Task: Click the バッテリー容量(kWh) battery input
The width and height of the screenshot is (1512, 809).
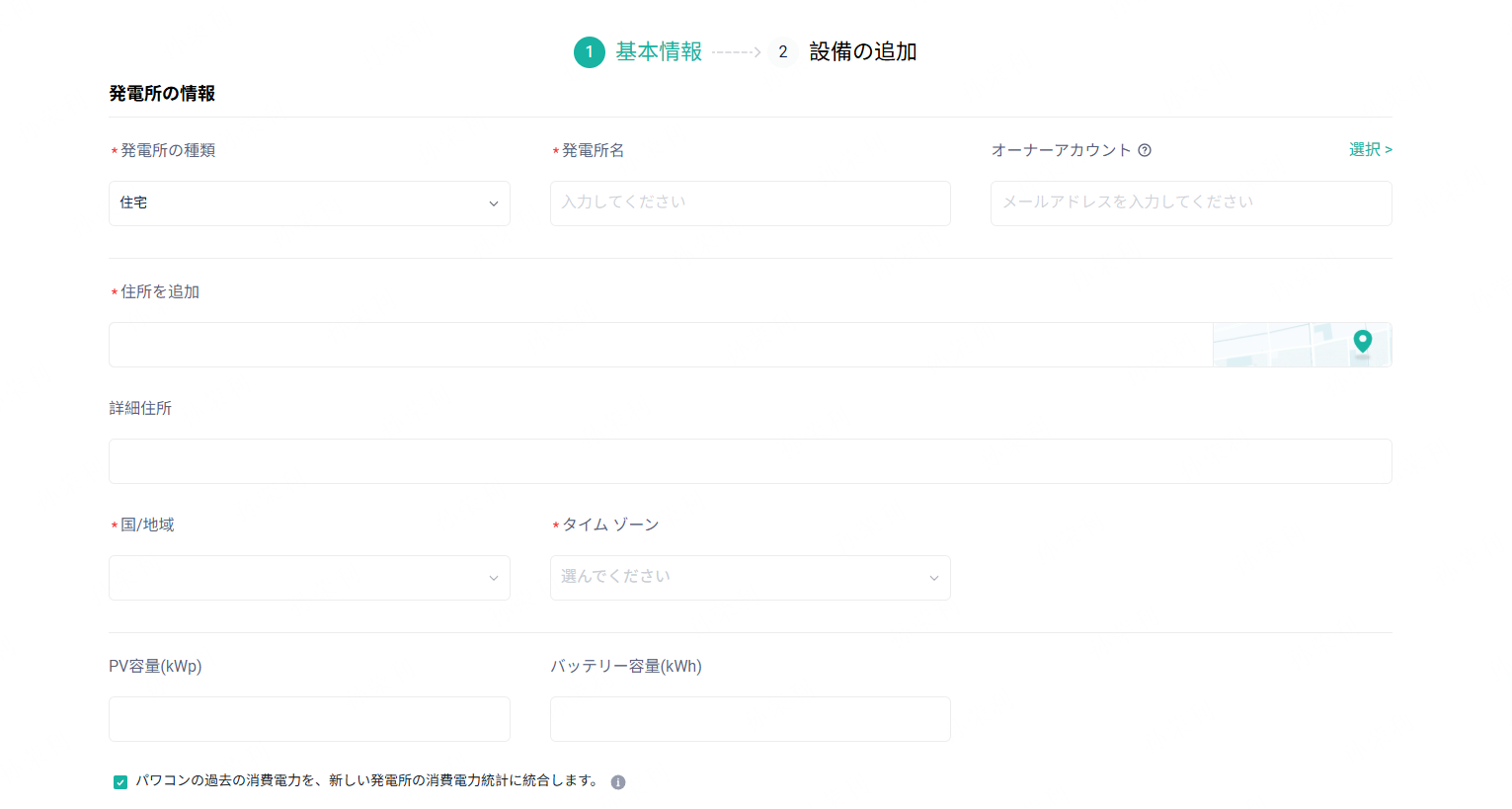Action: tap(750, 719)
